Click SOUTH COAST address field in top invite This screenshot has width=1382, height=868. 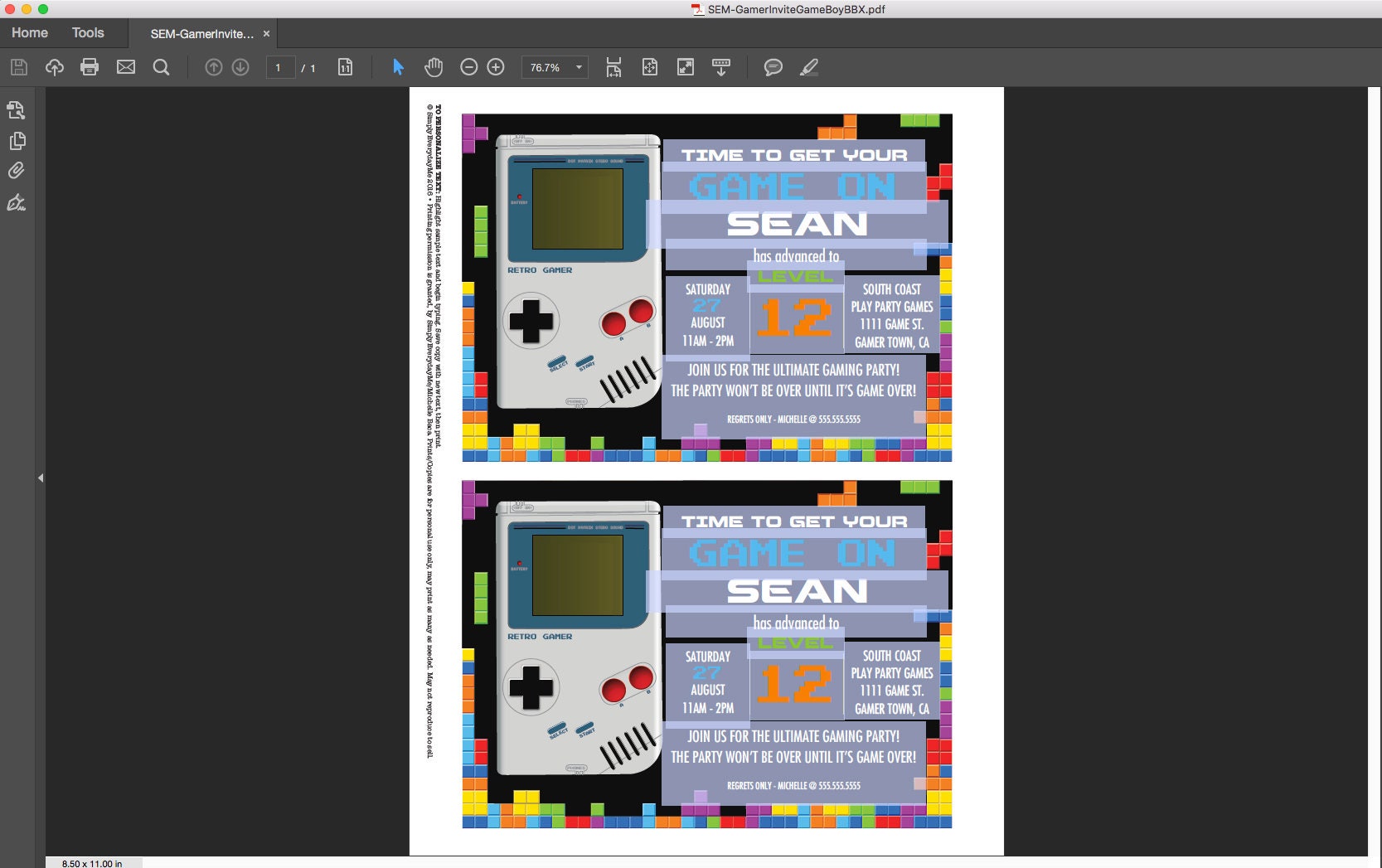click(892, 316)
